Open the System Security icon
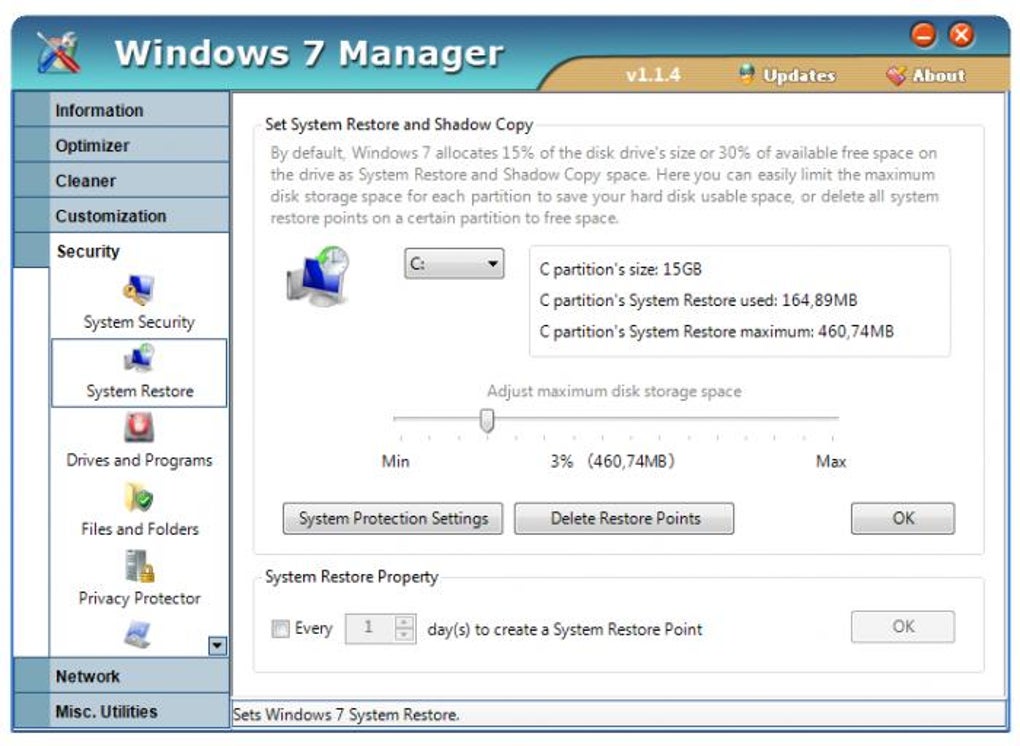This screenshot has width=1020, height=746. point(139,290)
